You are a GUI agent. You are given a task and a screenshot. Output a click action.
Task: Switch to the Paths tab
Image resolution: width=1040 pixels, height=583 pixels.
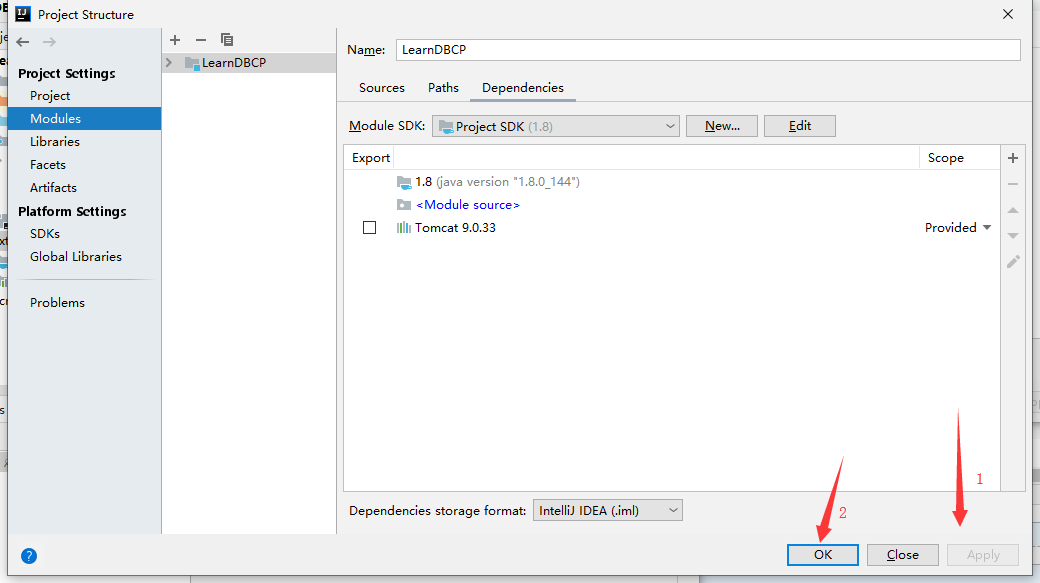pos(443,88)
